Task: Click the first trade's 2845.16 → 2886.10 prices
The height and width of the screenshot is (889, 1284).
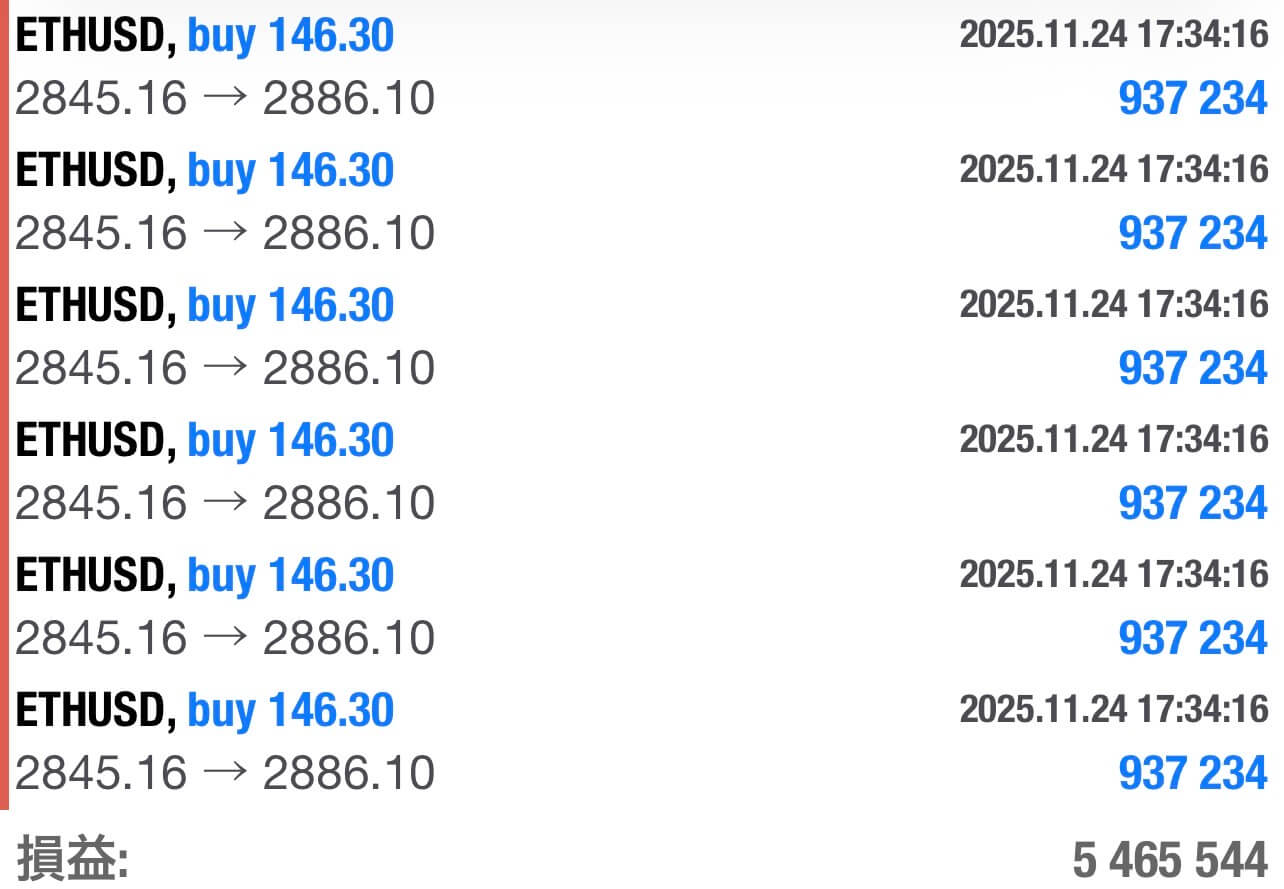Action: coord(225,99)
